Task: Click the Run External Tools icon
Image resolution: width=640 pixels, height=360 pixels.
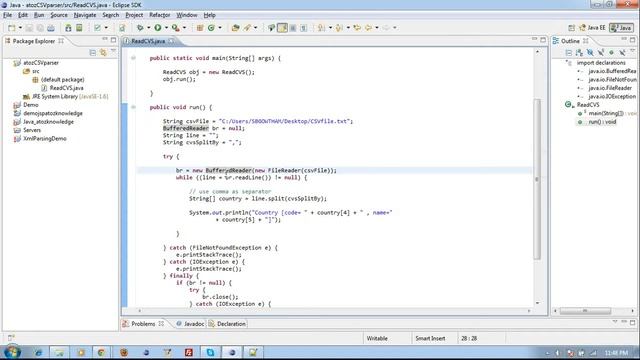Action: tap(176, 28)
